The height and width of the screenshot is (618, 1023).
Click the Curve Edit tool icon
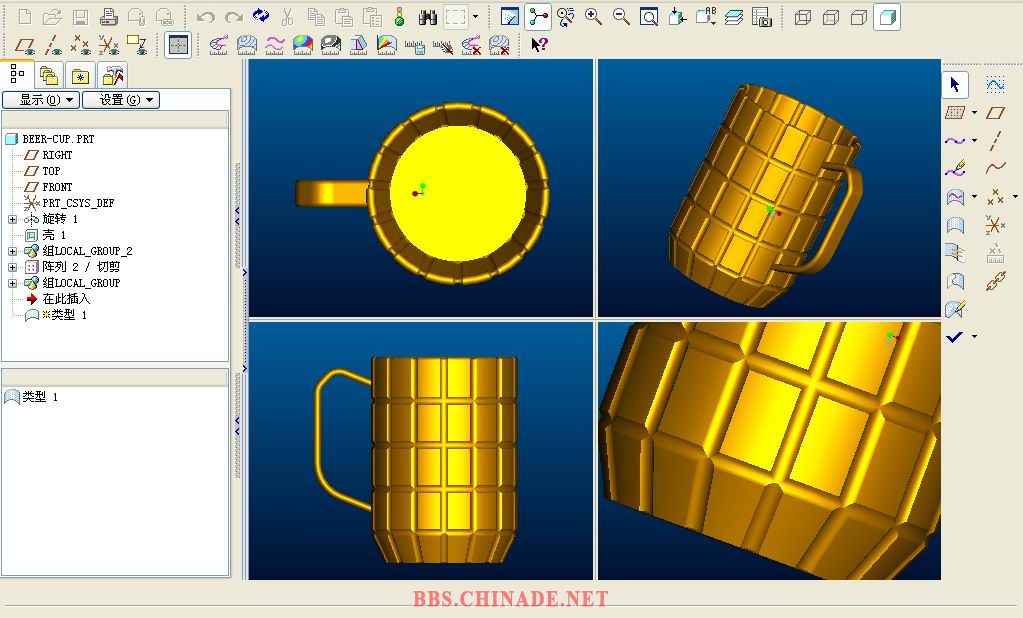tap(955, 169)
